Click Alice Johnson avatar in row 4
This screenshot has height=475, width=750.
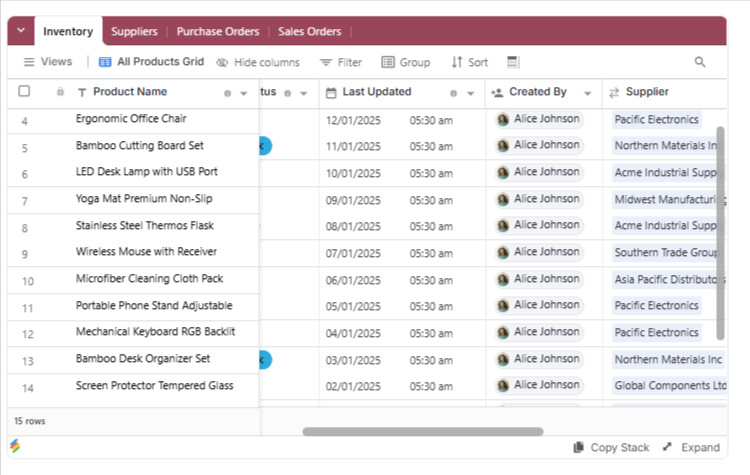coord(503,119)
